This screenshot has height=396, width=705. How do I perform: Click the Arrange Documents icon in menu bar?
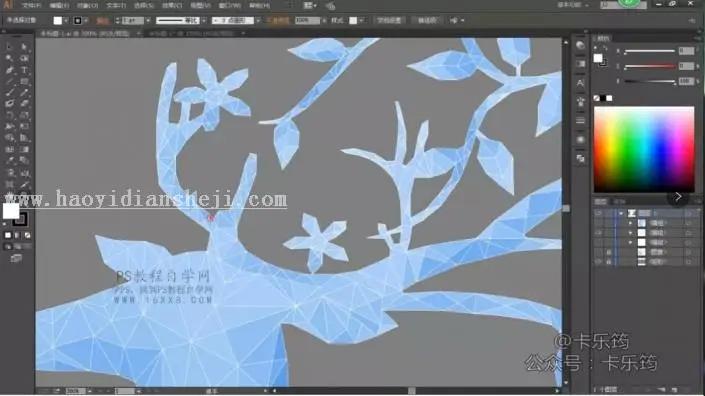coord(309,5)
